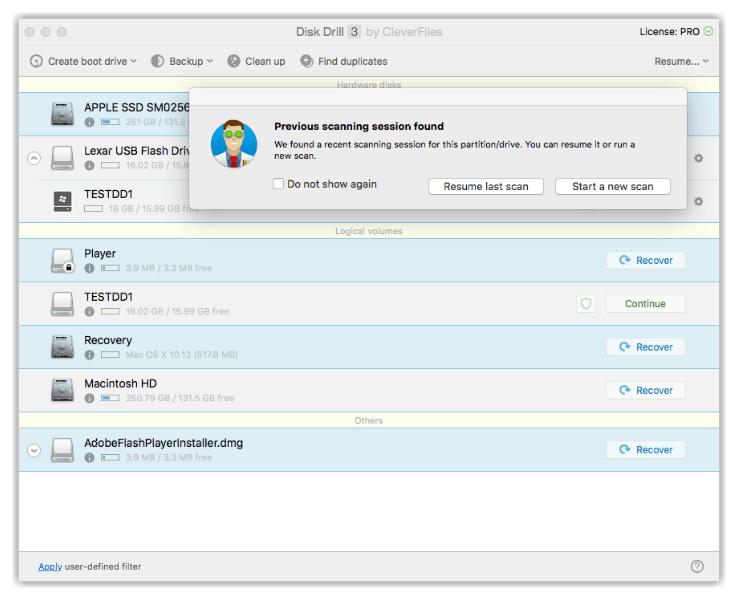Expand the AdobeFlashPlayerInstaller.dmg row
Viewport: 740px width, 602px height.
tap(34, 451)
